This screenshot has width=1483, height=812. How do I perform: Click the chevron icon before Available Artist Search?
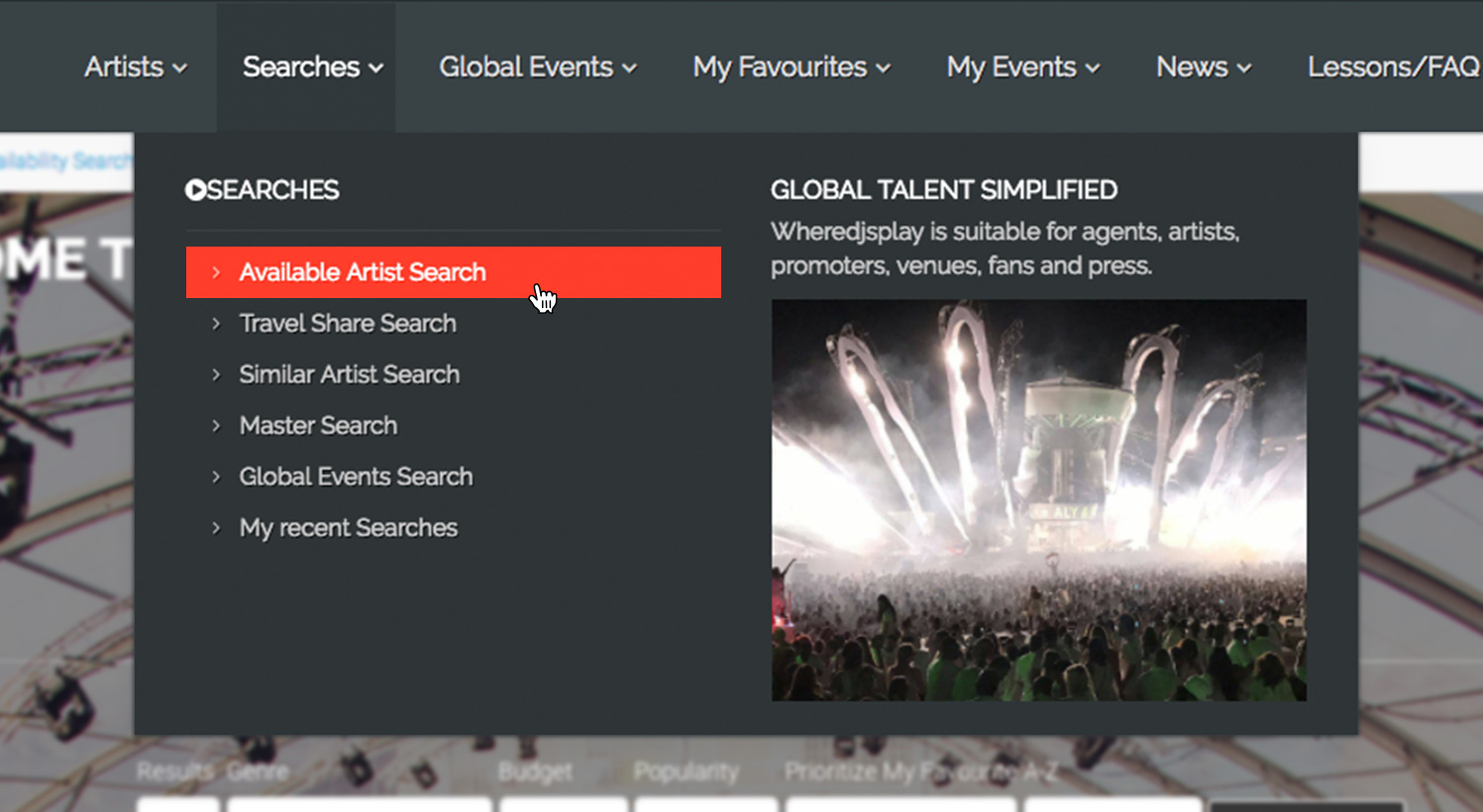(216, 272)
